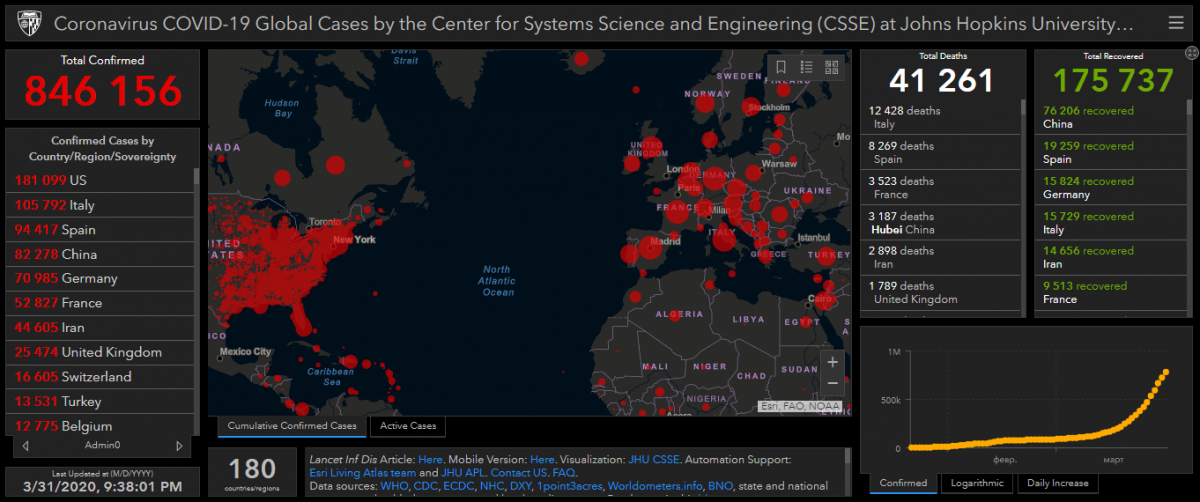Viewport: 1200px width, 502px height.
Task: Zoom out on the map
Action: coord(833,384)
